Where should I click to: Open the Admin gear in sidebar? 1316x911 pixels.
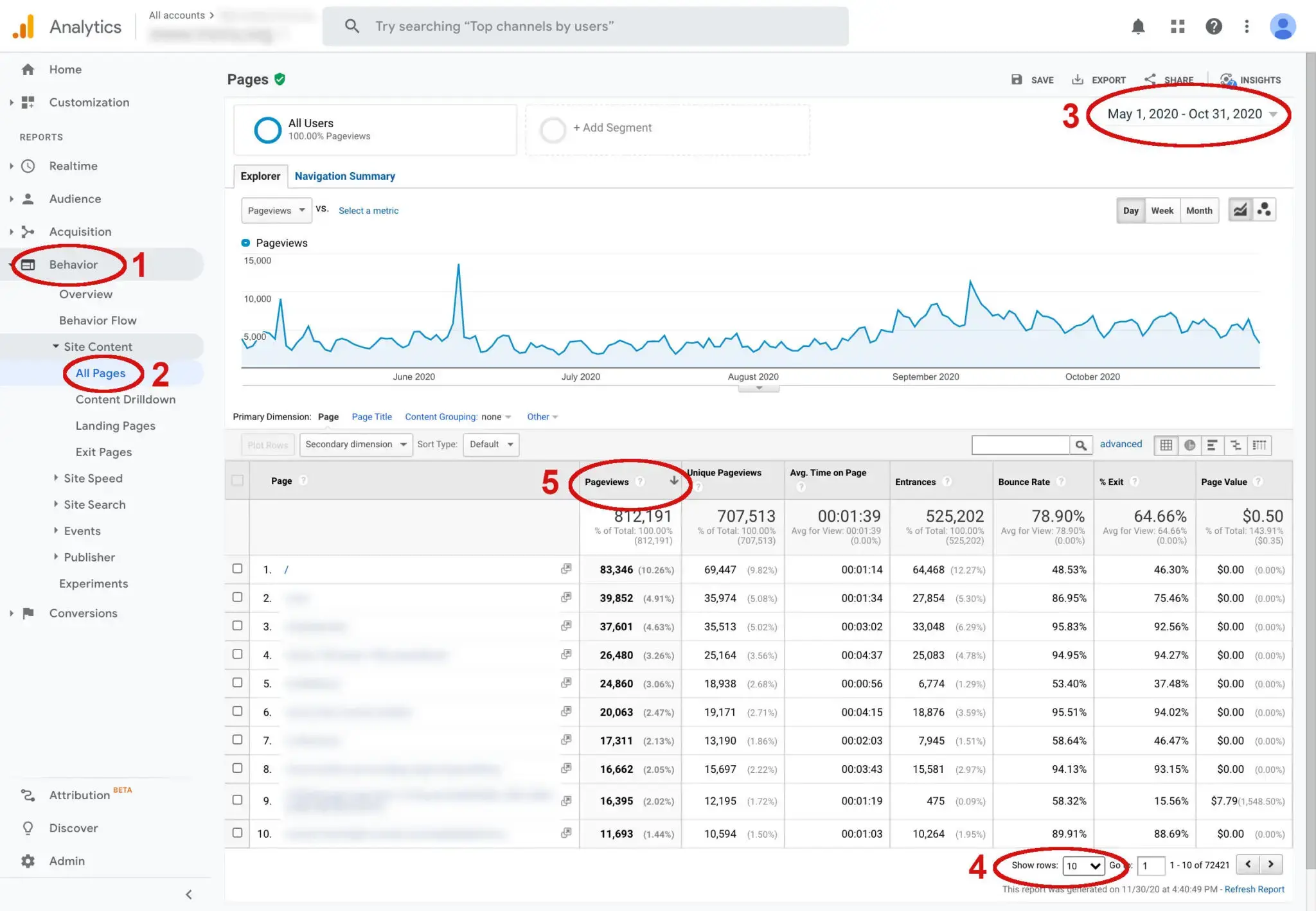[28, 861]
